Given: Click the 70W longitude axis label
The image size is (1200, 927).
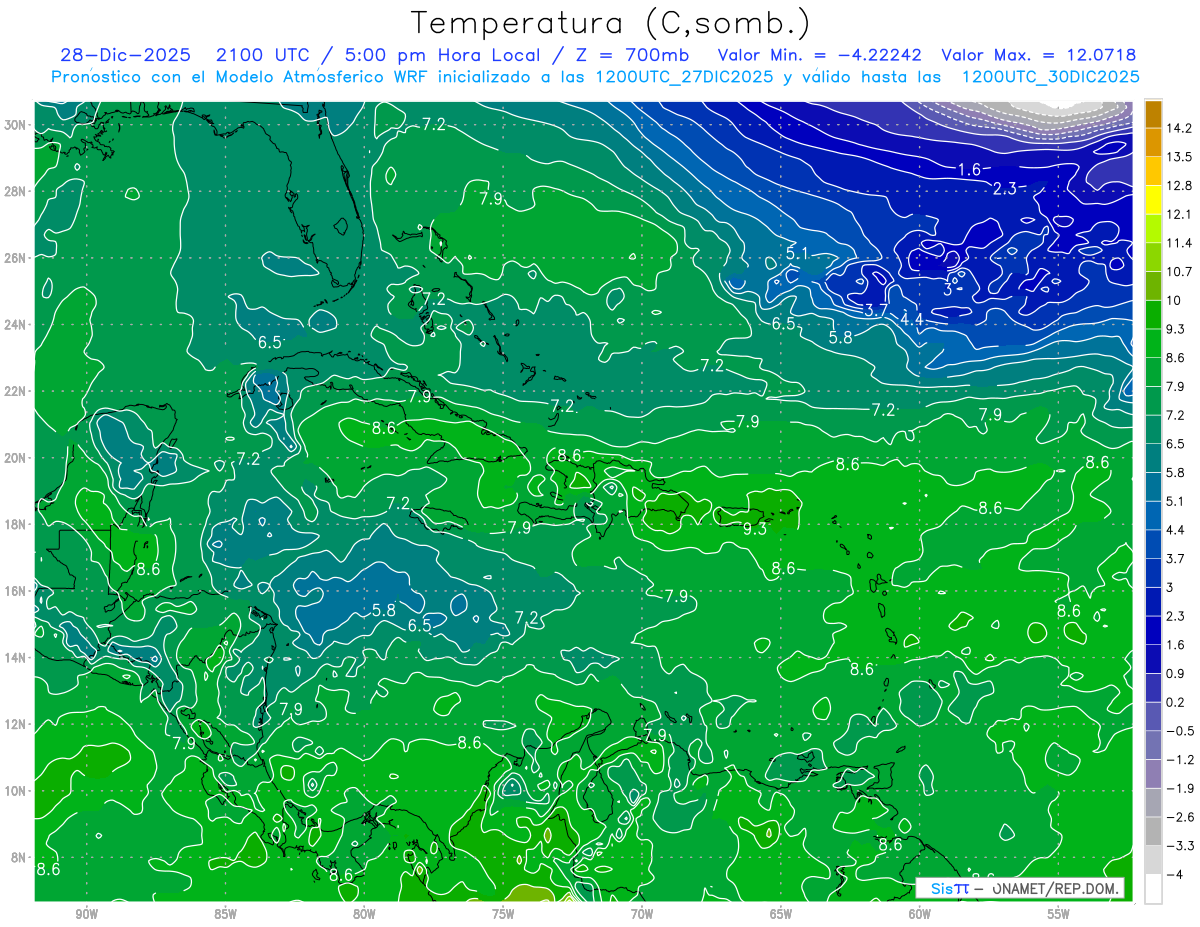Looking at the screenshot, I should [642, 914].
